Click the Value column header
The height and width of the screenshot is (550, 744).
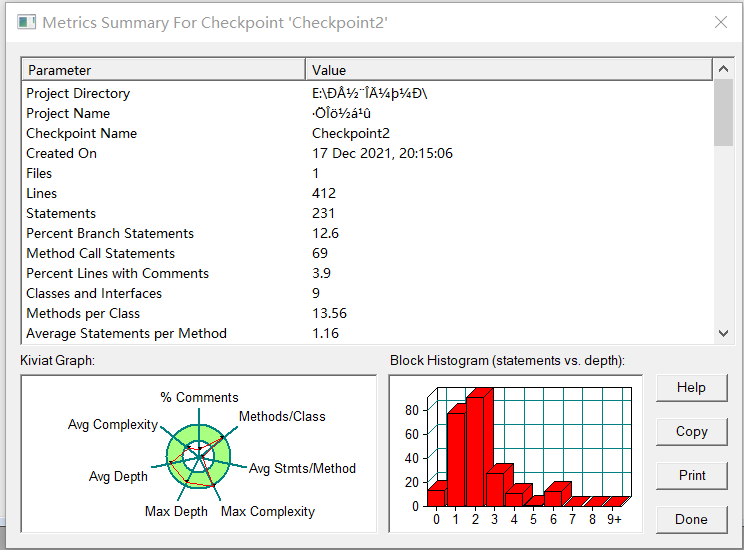509,70
